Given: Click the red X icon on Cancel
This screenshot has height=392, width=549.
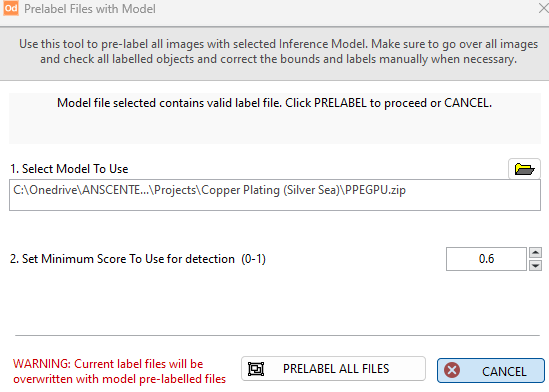Looking at the screenshot, I should click(x=452, y=370).
